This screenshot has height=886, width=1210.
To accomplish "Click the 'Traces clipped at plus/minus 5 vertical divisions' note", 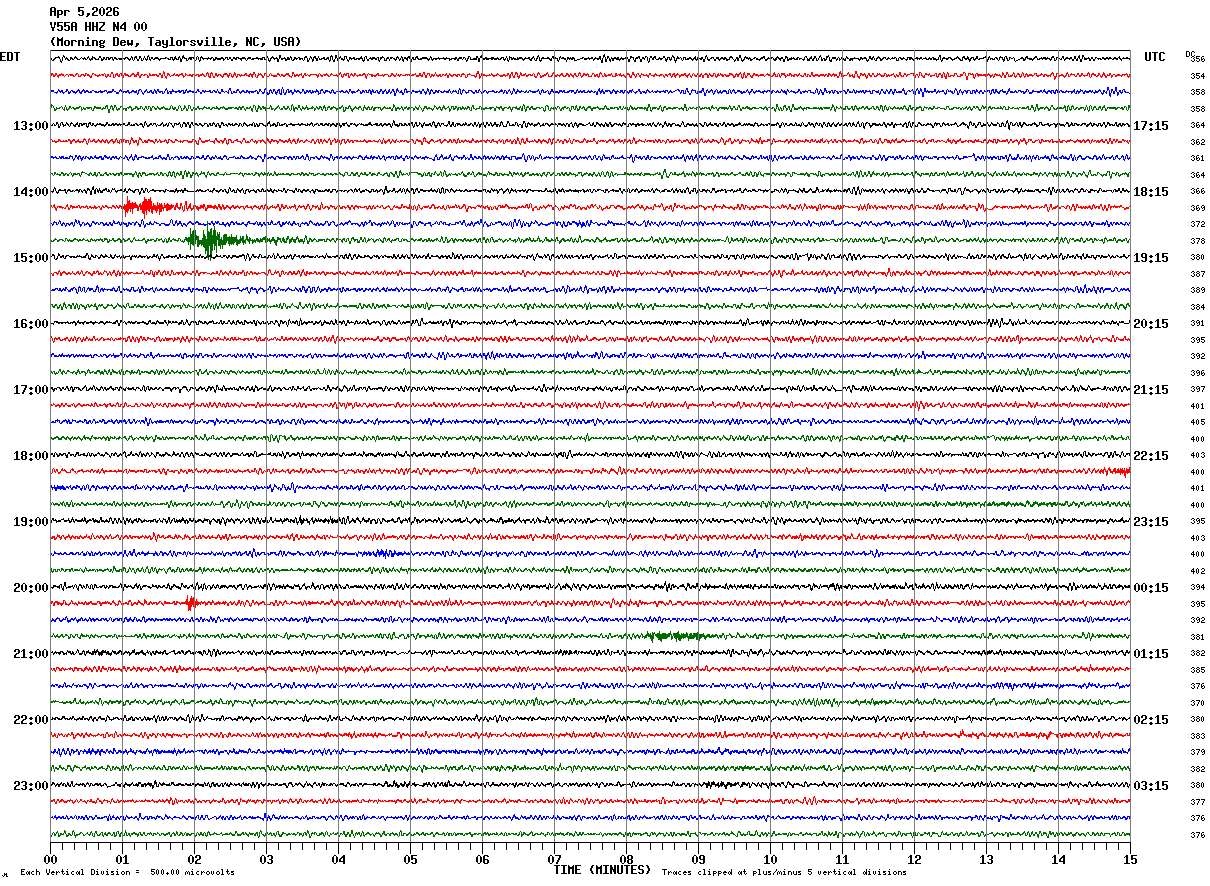I will [784, 872].
